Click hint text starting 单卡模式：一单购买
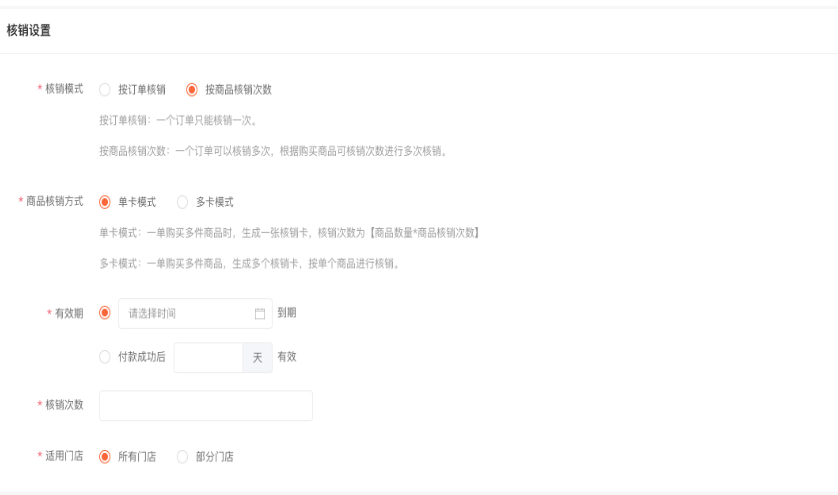This screenshot has height=495, width=838. point(290,233)
